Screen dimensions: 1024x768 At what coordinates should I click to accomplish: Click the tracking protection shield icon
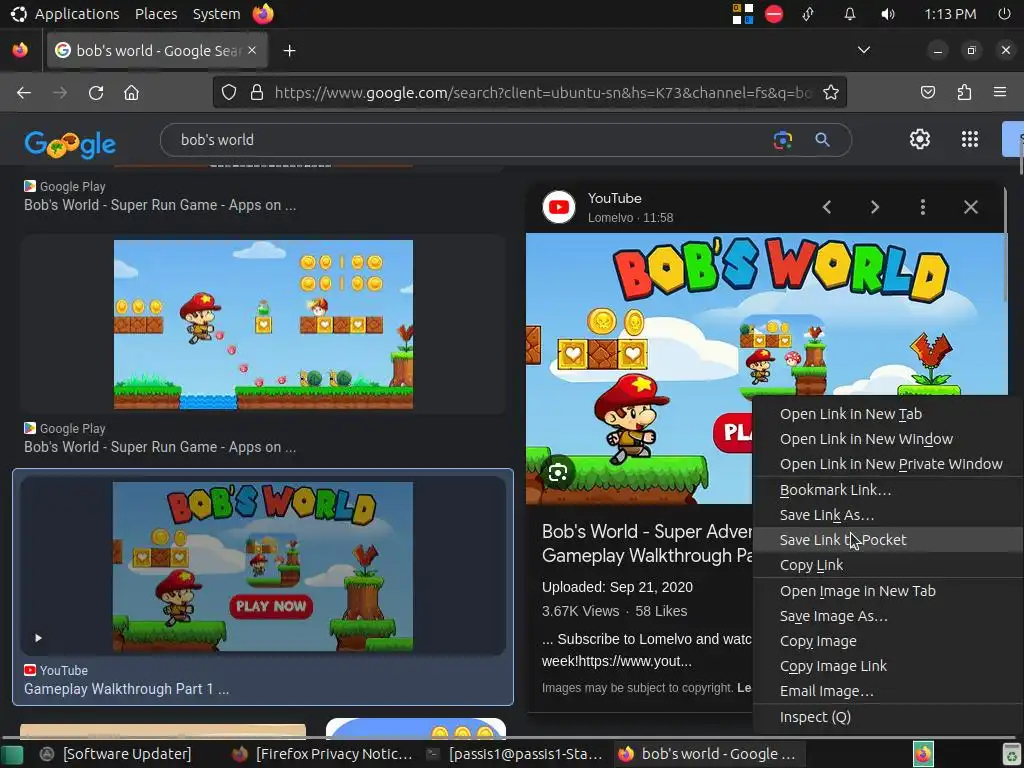[x=229, y=93]
